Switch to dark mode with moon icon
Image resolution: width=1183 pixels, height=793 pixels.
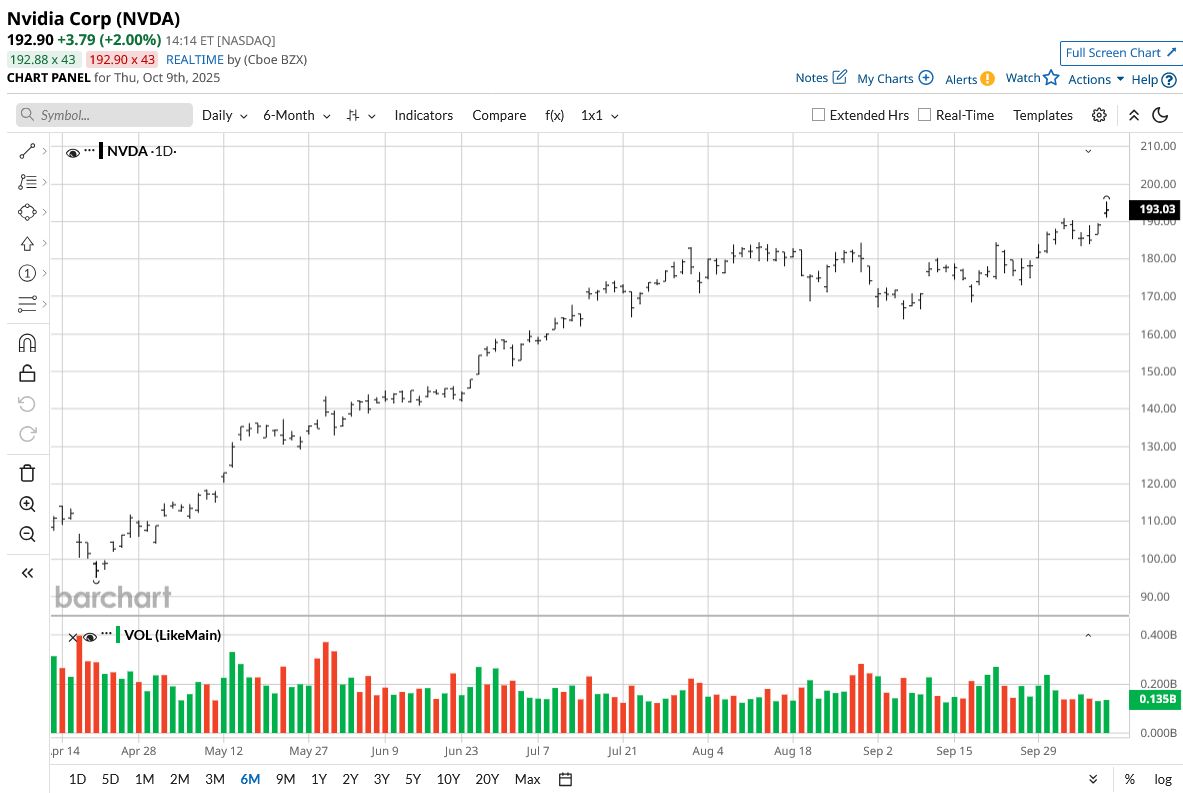pos(1160,115)
